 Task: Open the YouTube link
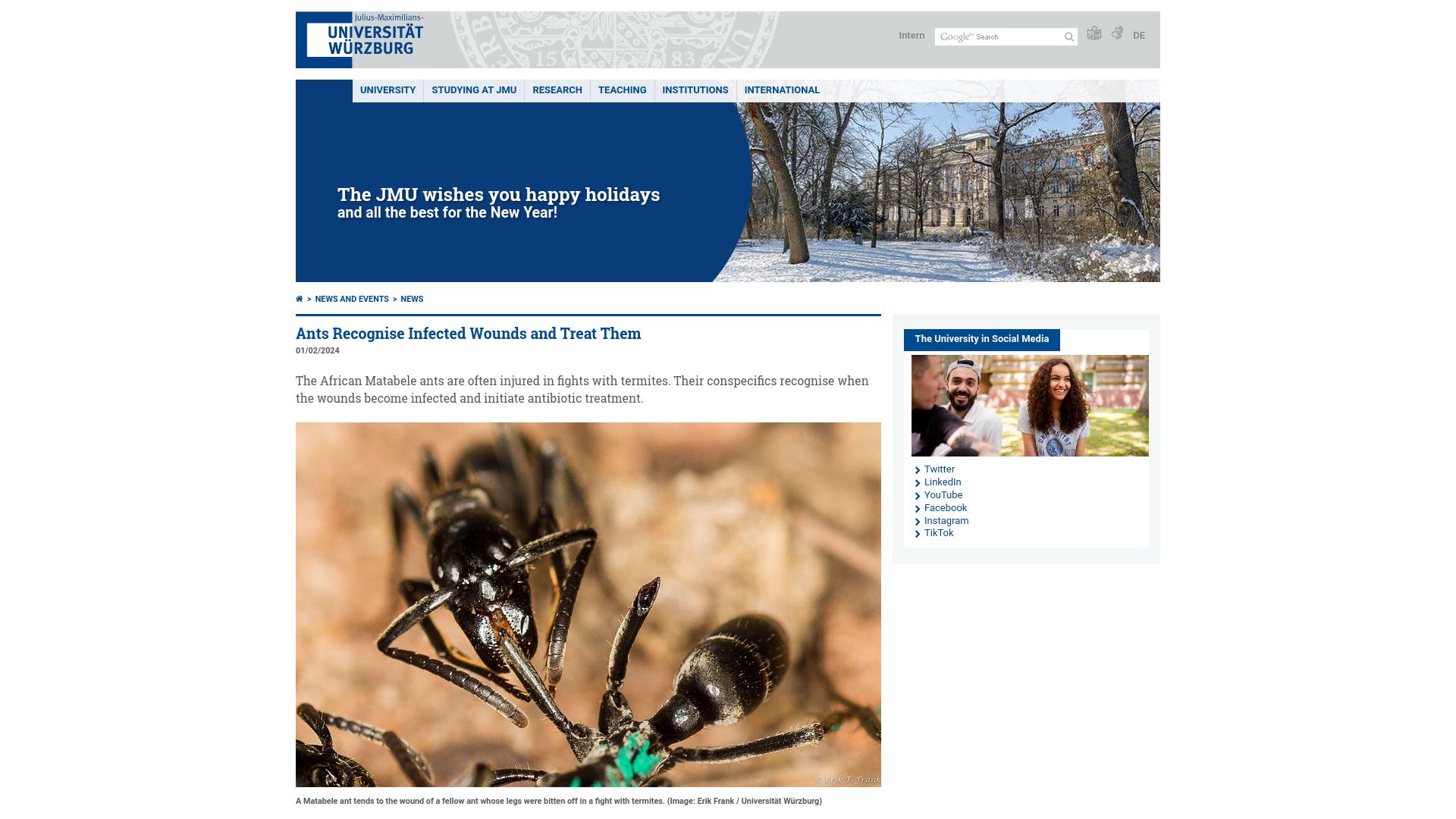point(943,495)
